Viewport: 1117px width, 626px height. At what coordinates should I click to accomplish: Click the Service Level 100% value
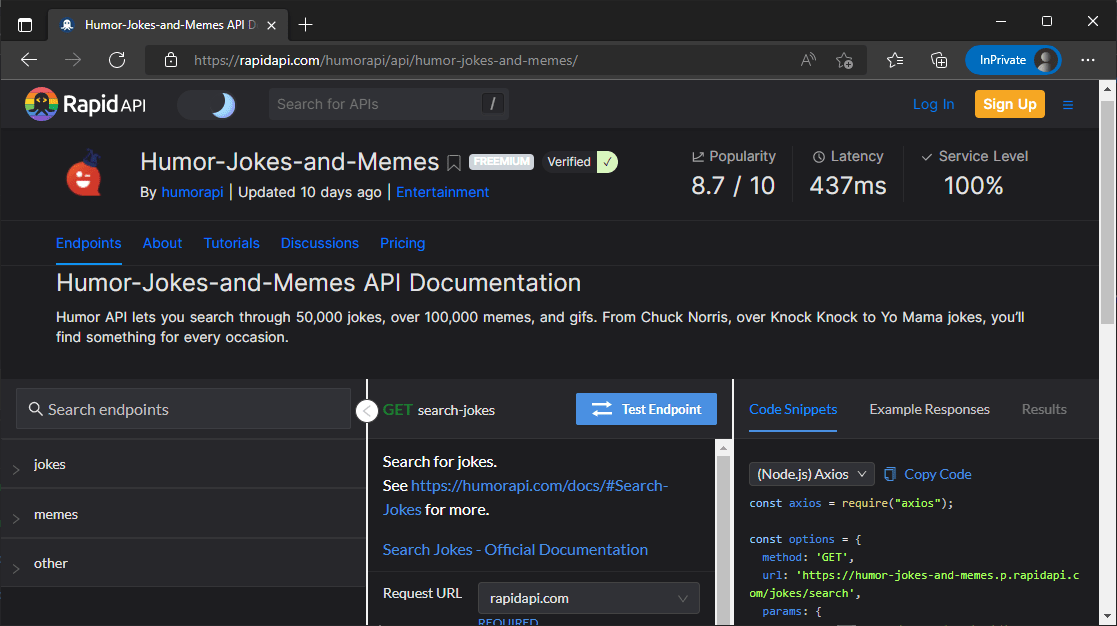pyautogui.click(x=973, y=186)
